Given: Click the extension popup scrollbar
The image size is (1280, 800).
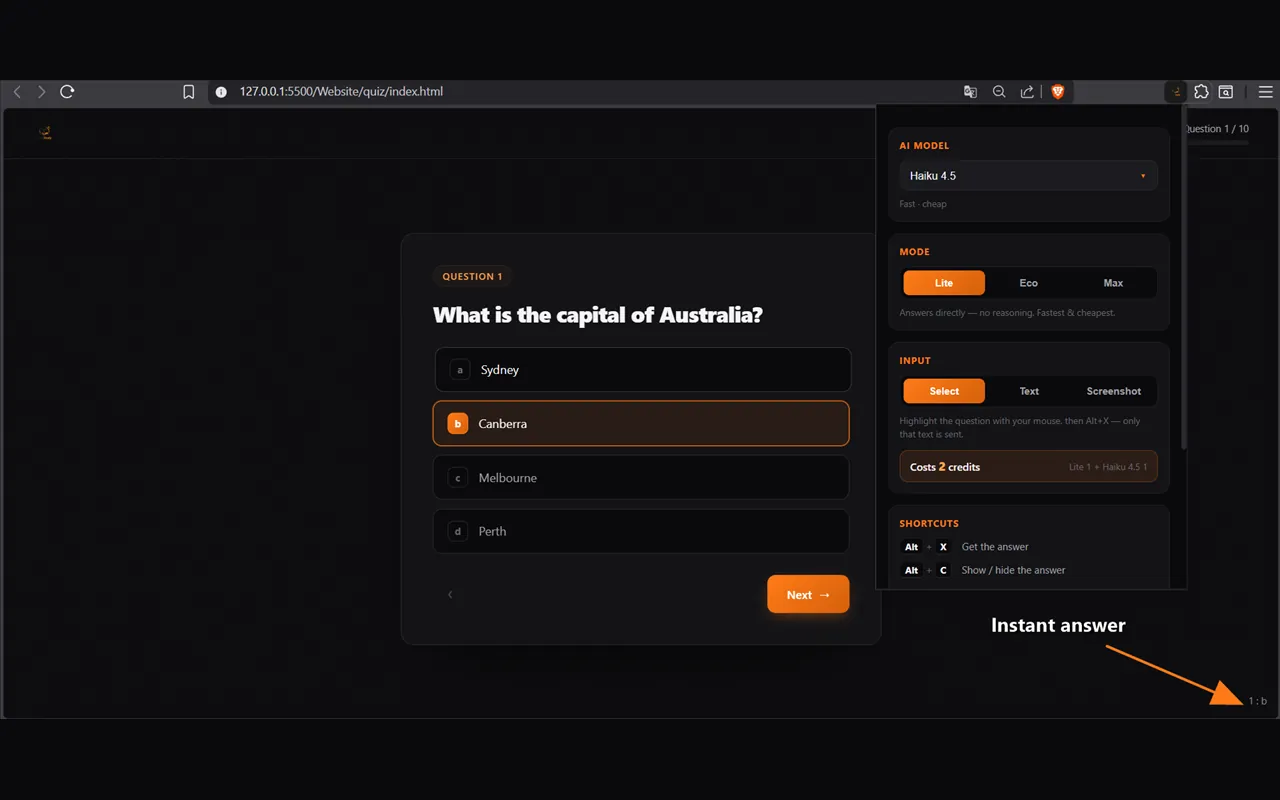Looking at the screenshot, I should tap(1184, 280).
